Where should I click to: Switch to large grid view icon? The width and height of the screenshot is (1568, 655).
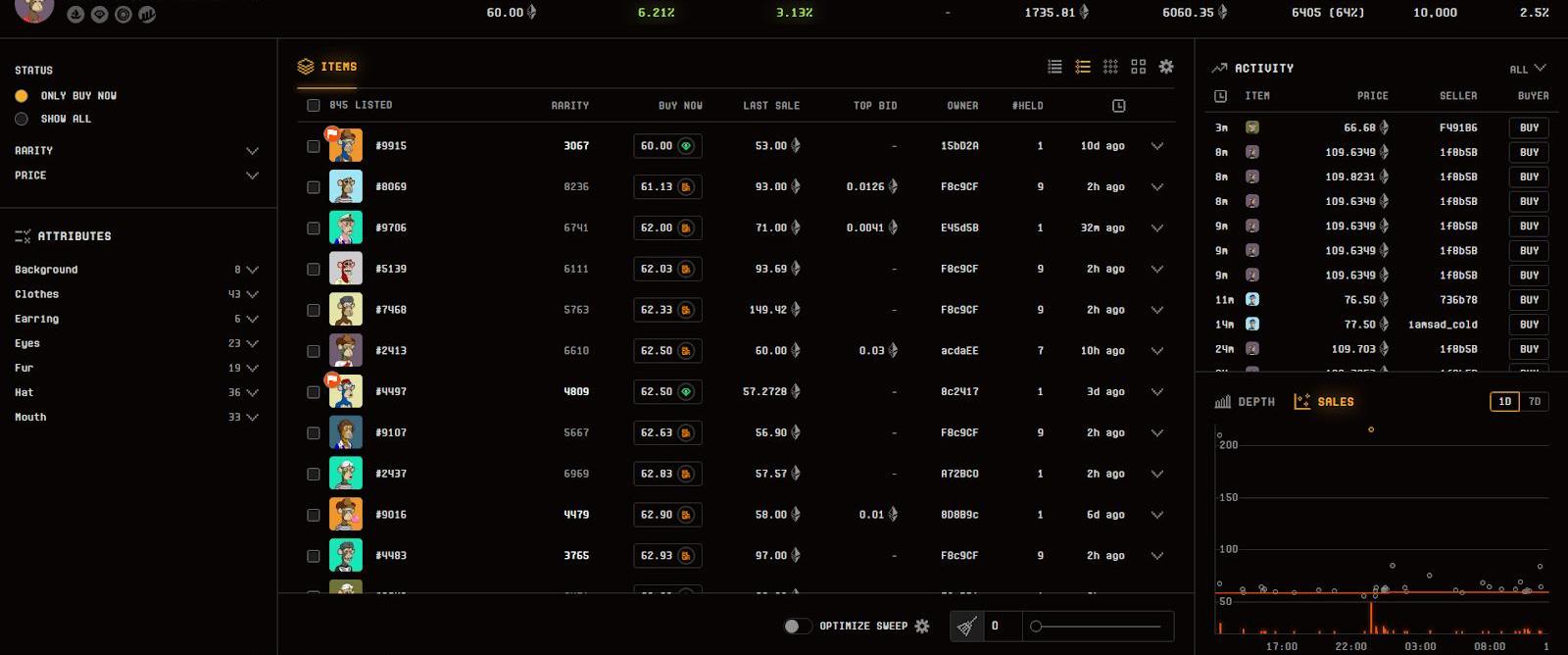(x=1138, y=67)
